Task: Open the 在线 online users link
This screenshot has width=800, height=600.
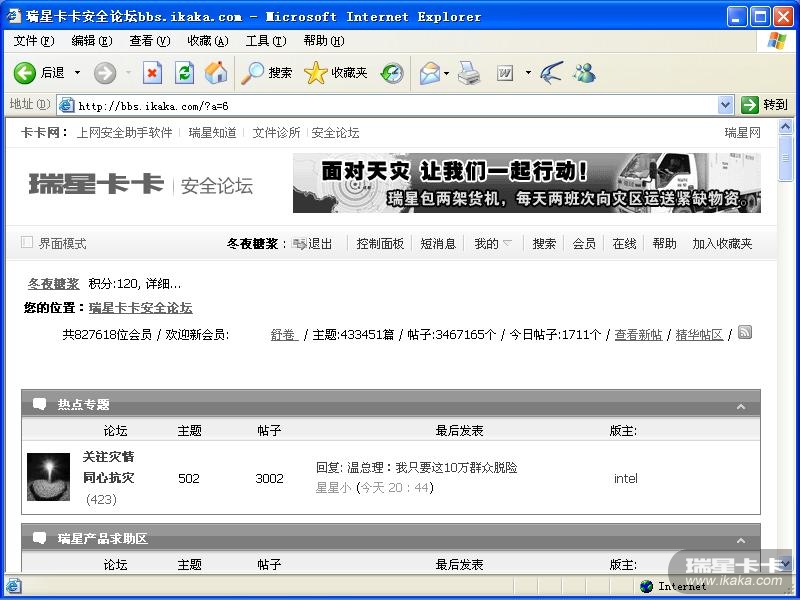Action: point(624,244)
